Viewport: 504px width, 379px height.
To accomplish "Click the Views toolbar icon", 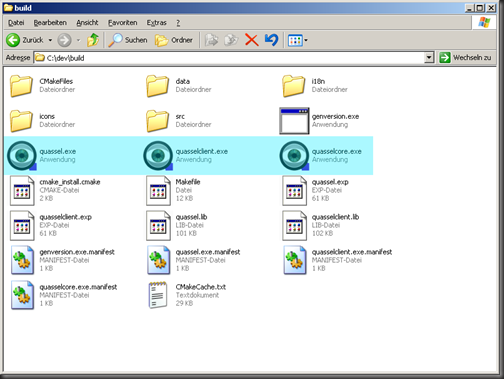I will click(295, 40).
